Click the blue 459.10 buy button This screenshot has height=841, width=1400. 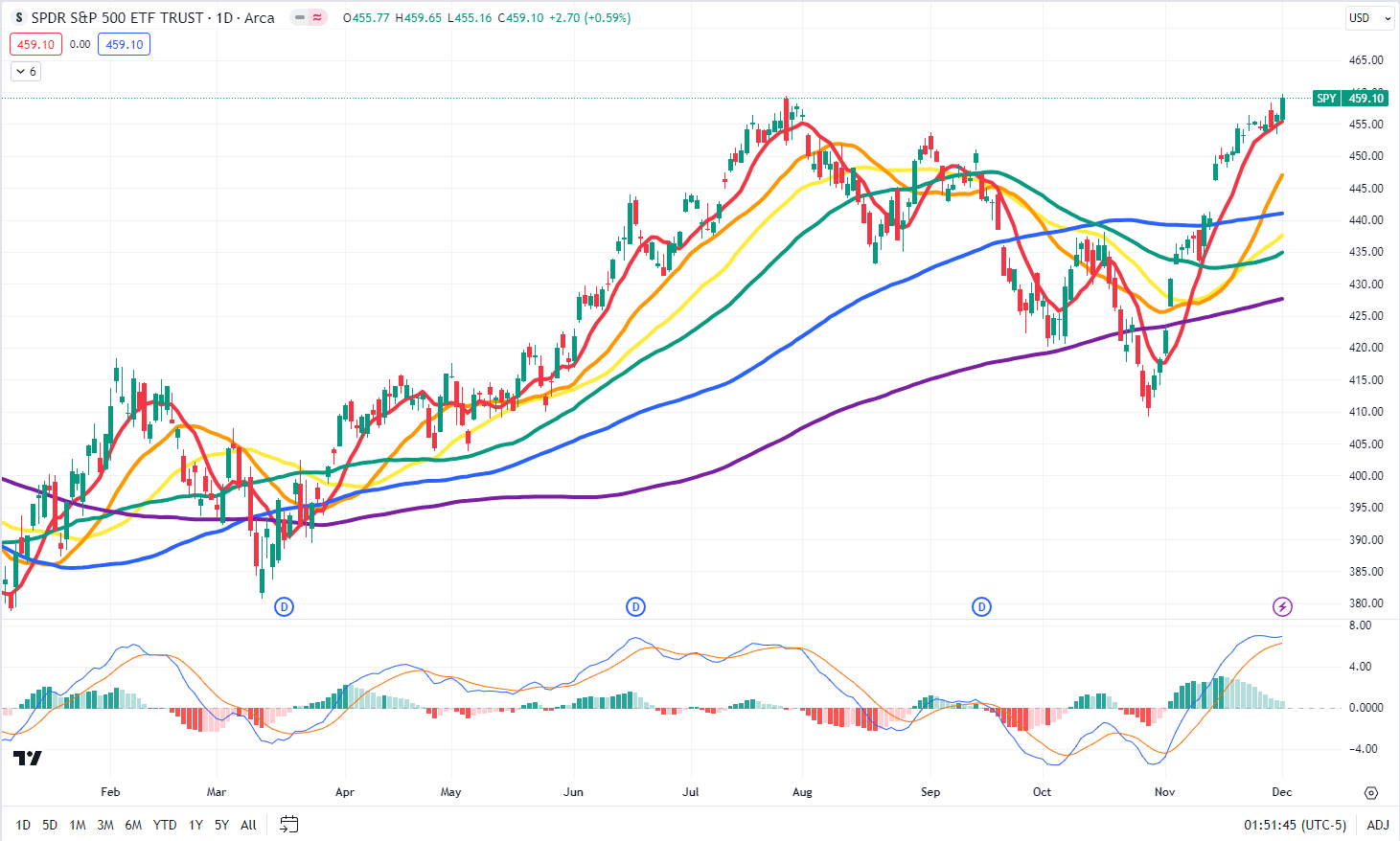tap(124, 44)
